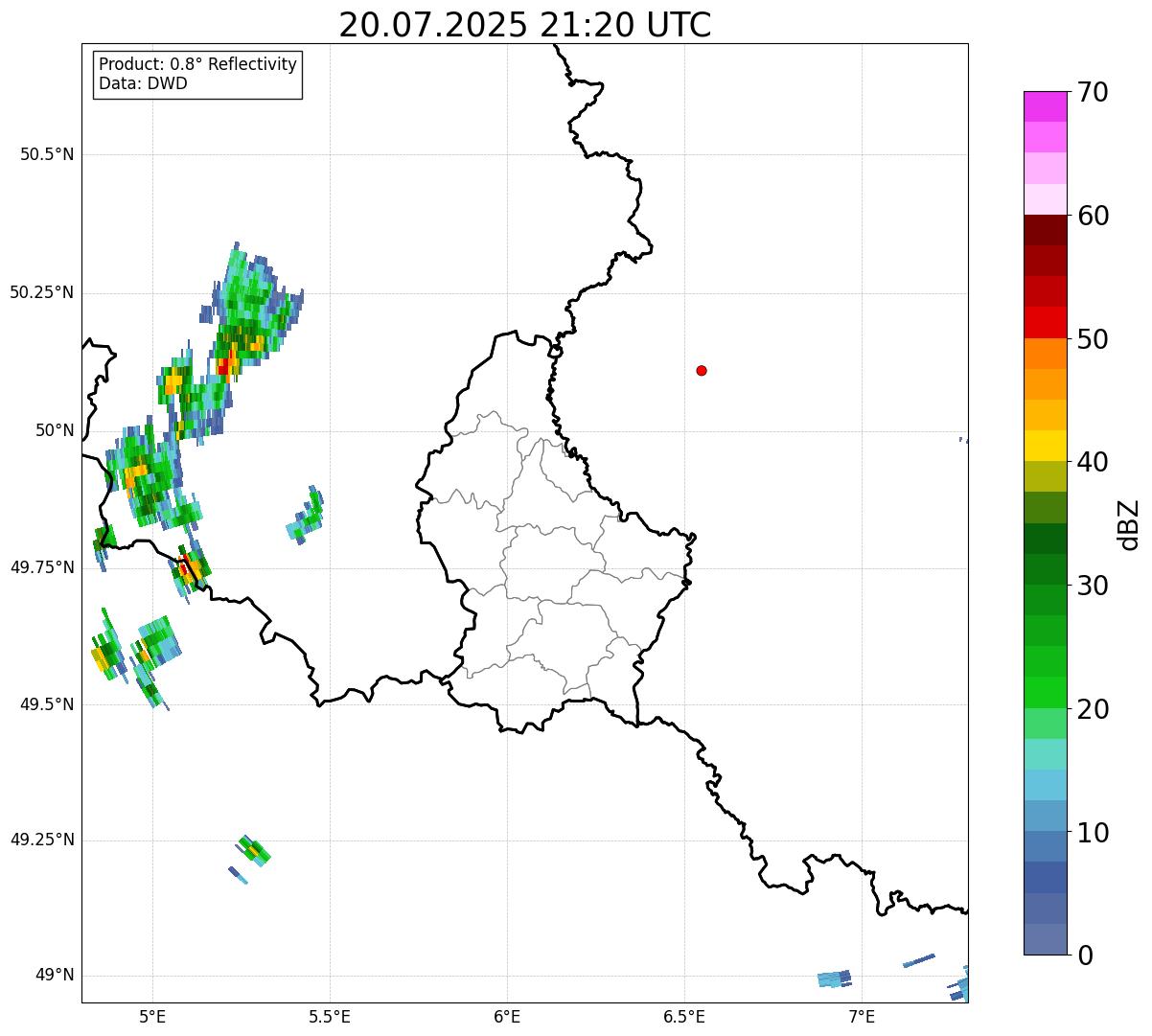Click the 'Product: 0.8° Reflectivity' label

pyautogui.click(x=198, y=64)
